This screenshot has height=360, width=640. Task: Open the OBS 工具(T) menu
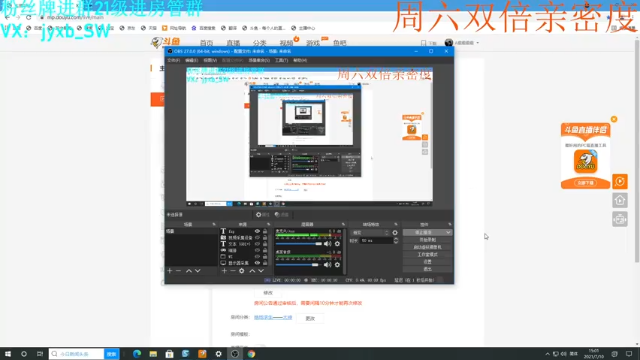coord(281,60)
